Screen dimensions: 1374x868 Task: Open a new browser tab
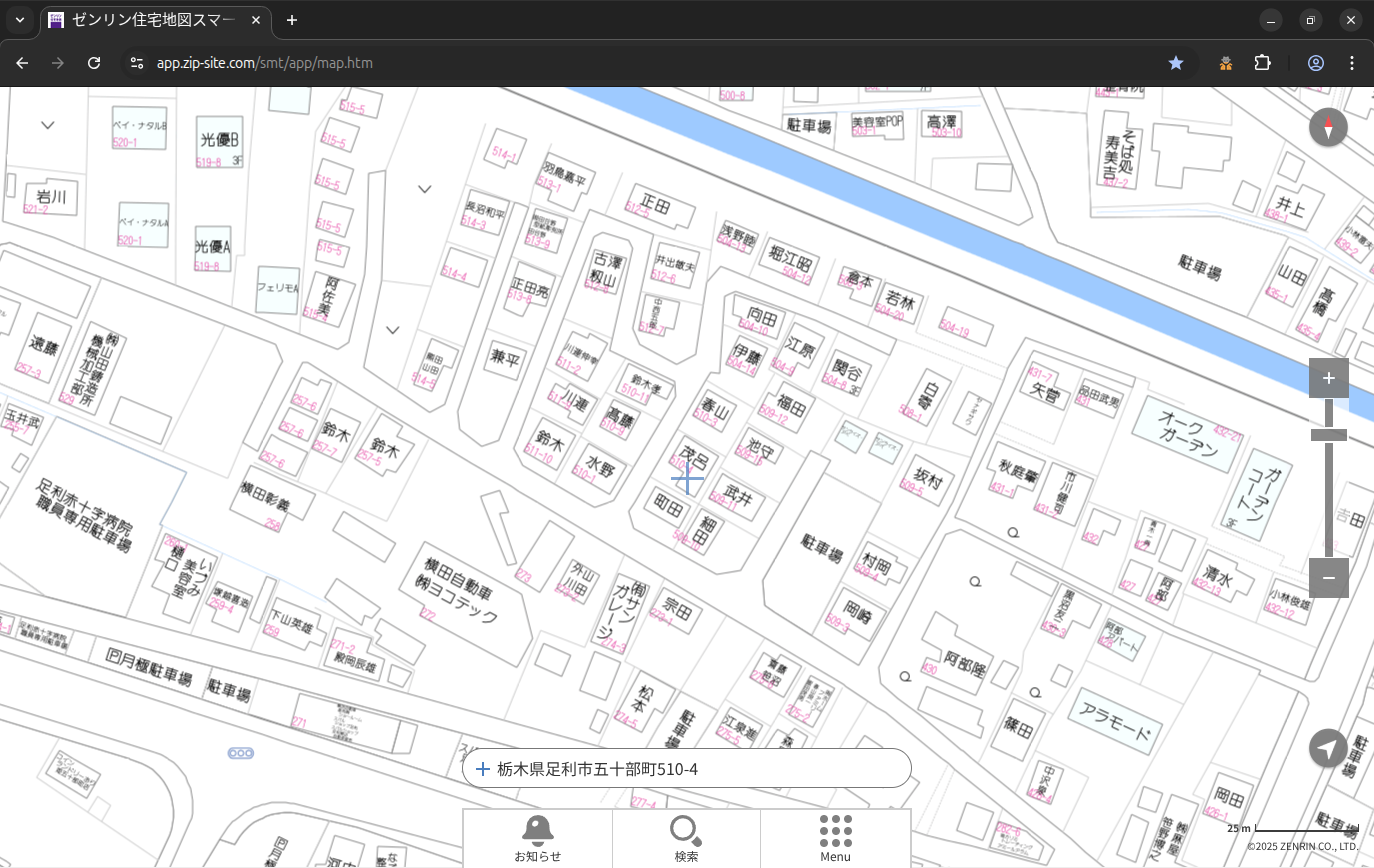click(x=291, y=20)
